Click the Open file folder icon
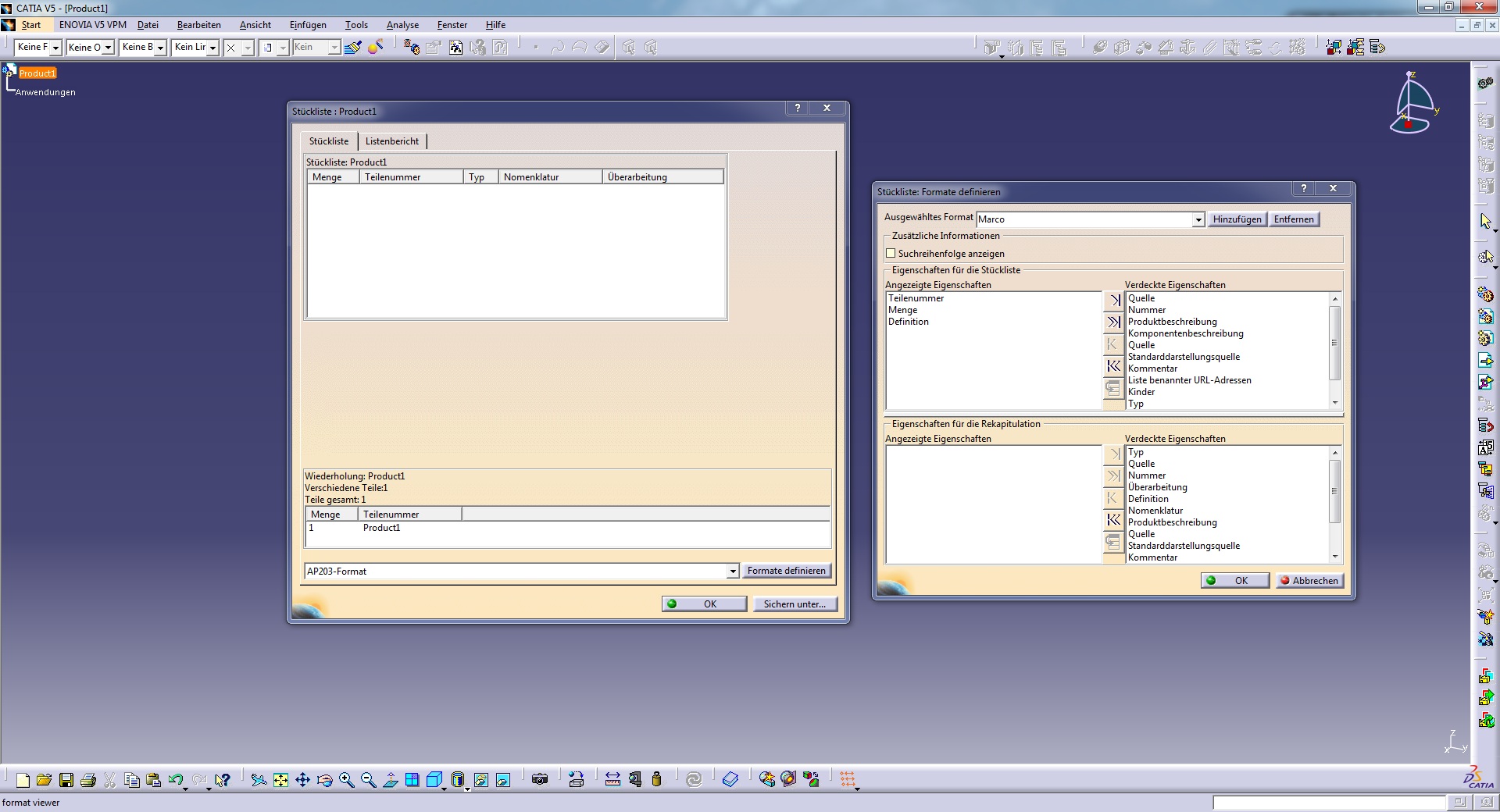The height and width of the screenshot is (812, 1500). click(x=45, y=779)
